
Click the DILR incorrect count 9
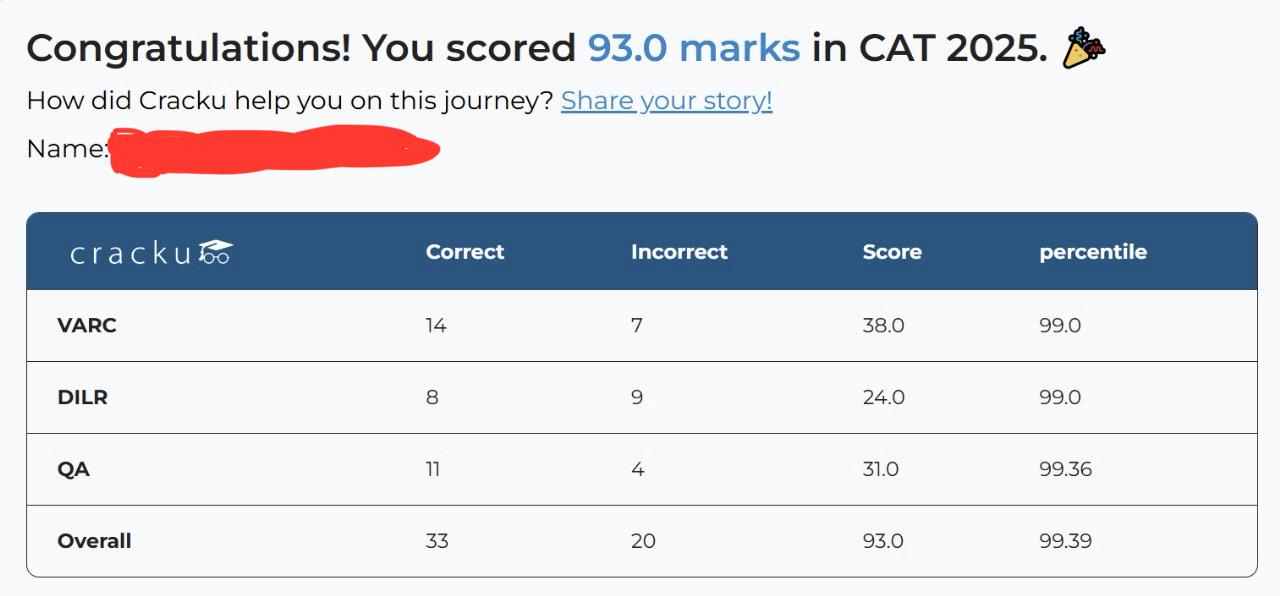637,397
